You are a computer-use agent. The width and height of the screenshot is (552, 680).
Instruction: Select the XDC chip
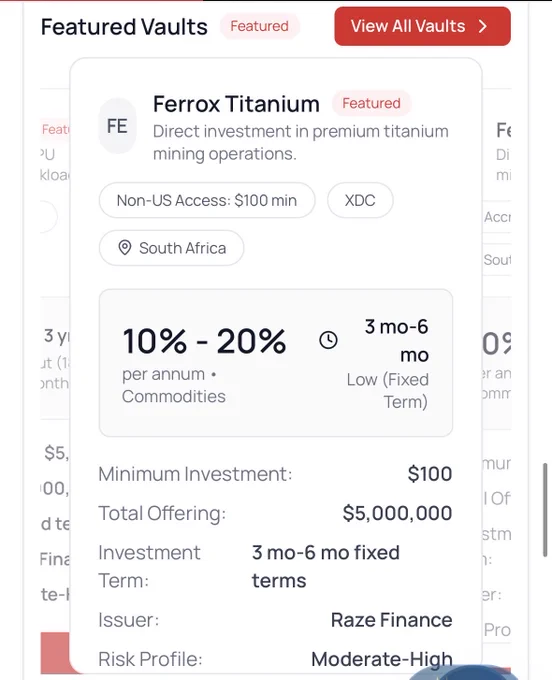click(360, 200)
